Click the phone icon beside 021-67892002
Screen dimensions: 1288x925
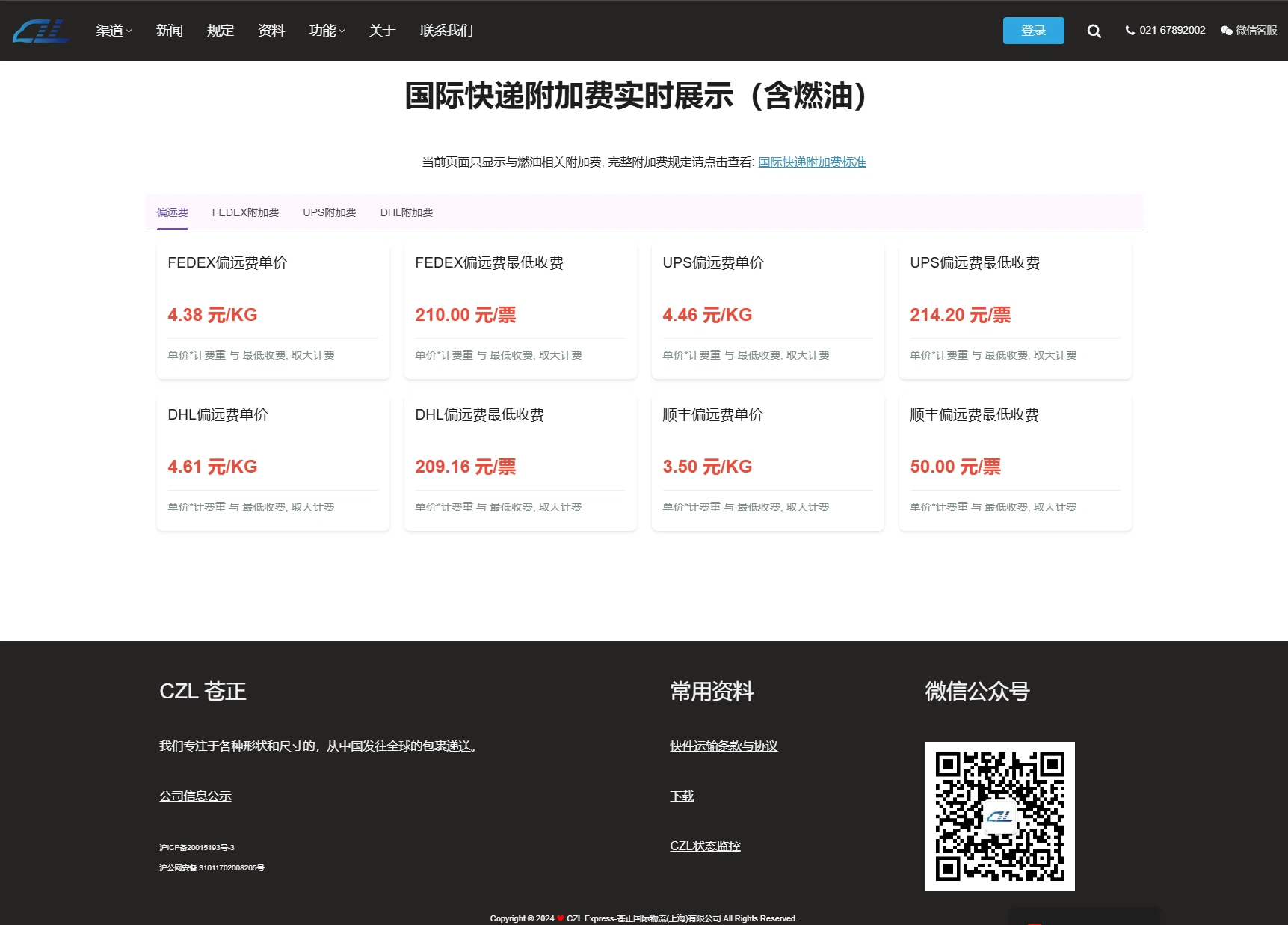(1130, 31)
